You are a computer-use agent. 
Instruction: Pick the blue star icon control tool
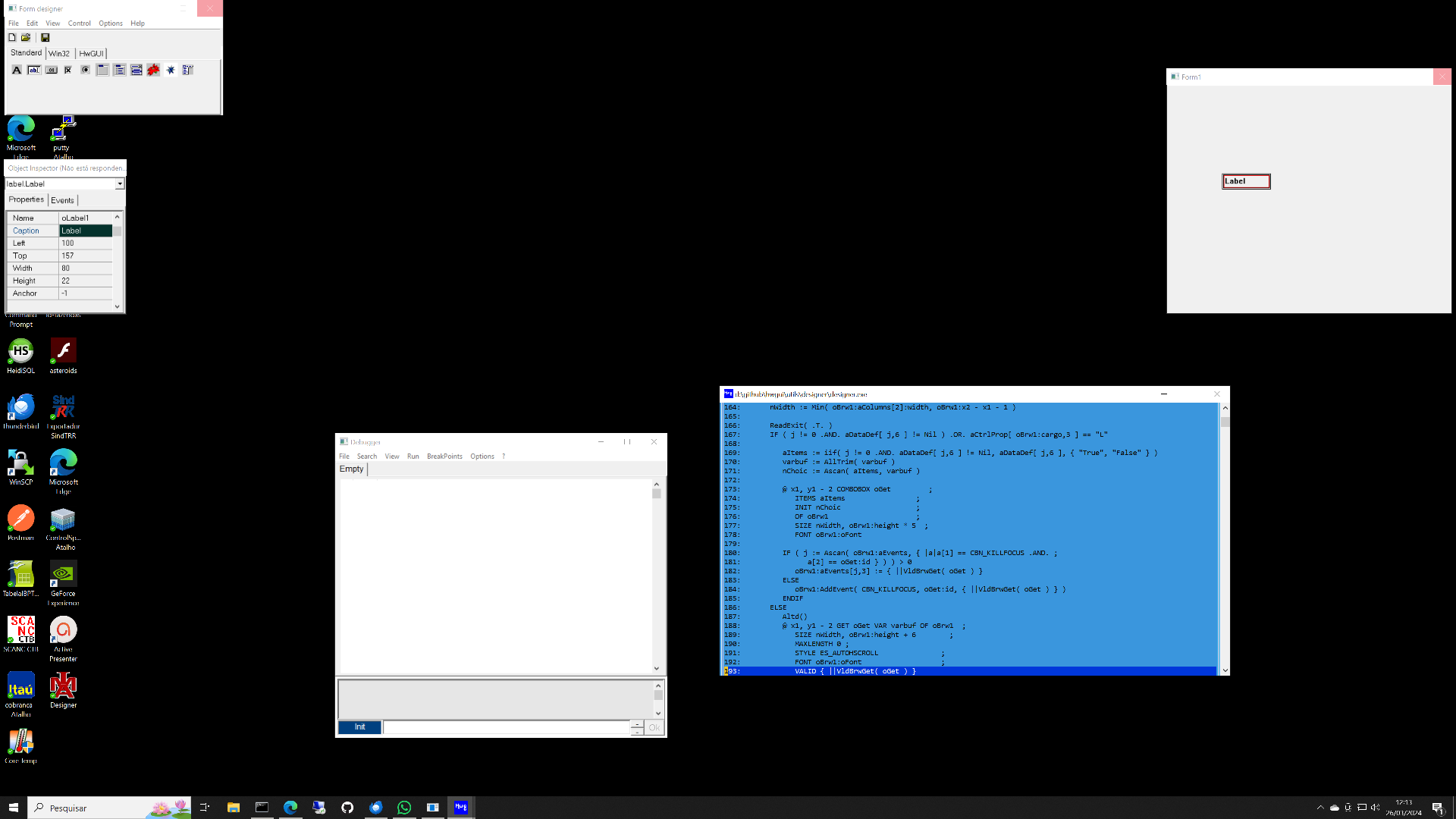[x=171, y=70]
